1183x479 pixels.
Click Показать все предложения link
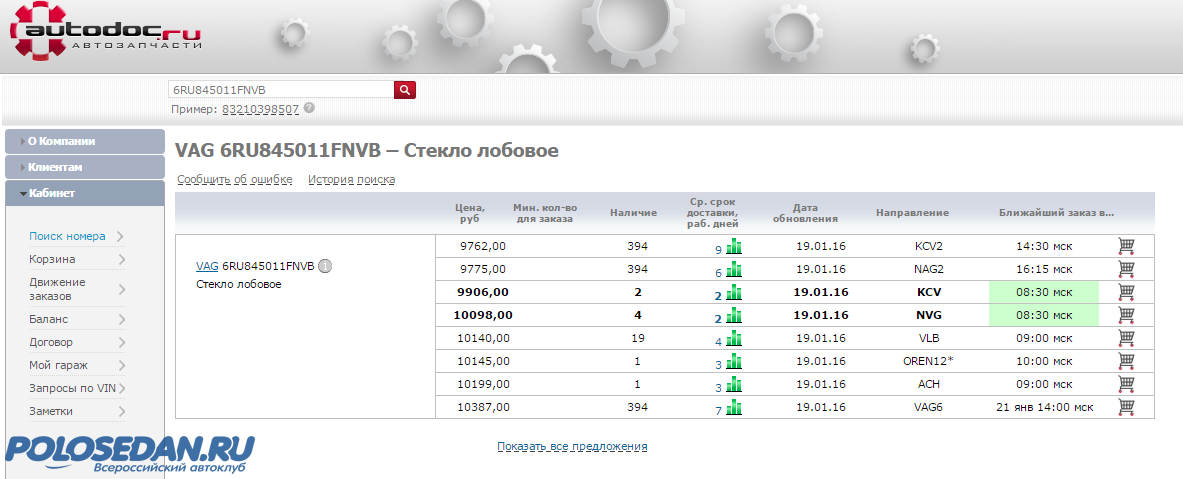[x=572, y=446]
